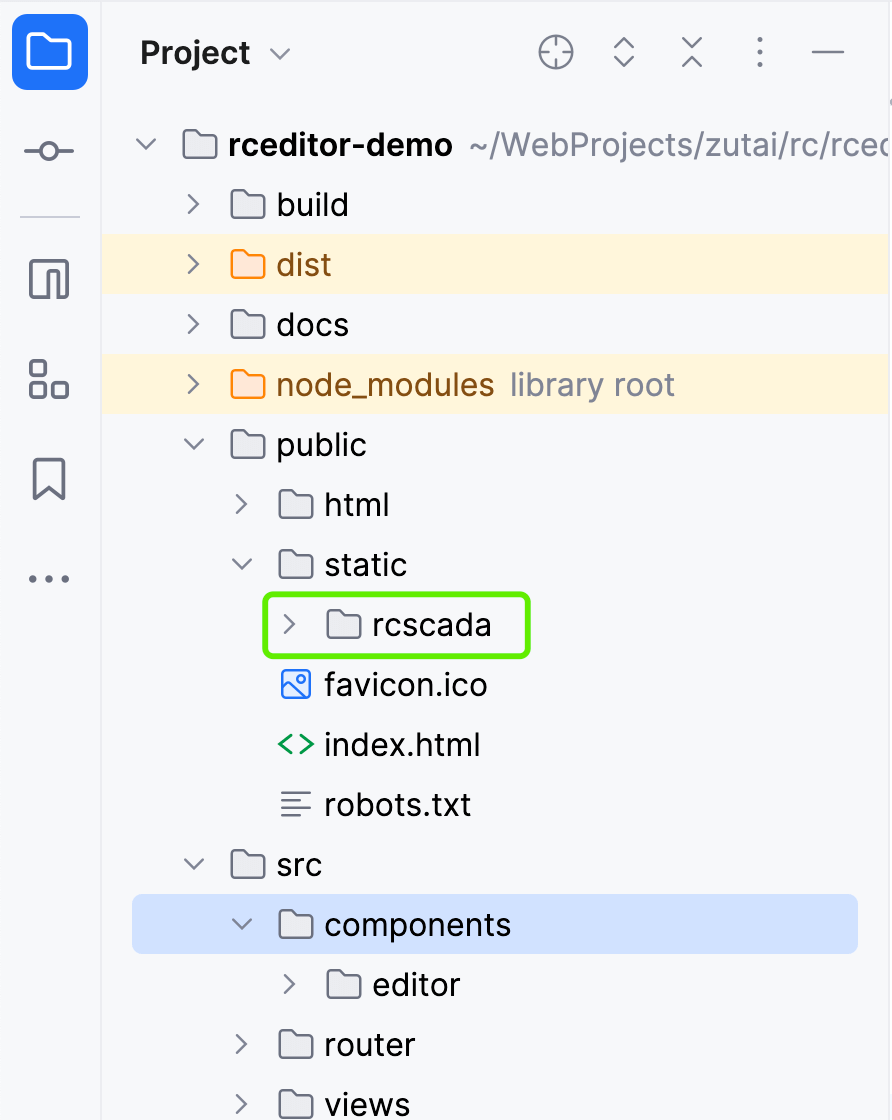Select the dist folder

tap(303, 265)
